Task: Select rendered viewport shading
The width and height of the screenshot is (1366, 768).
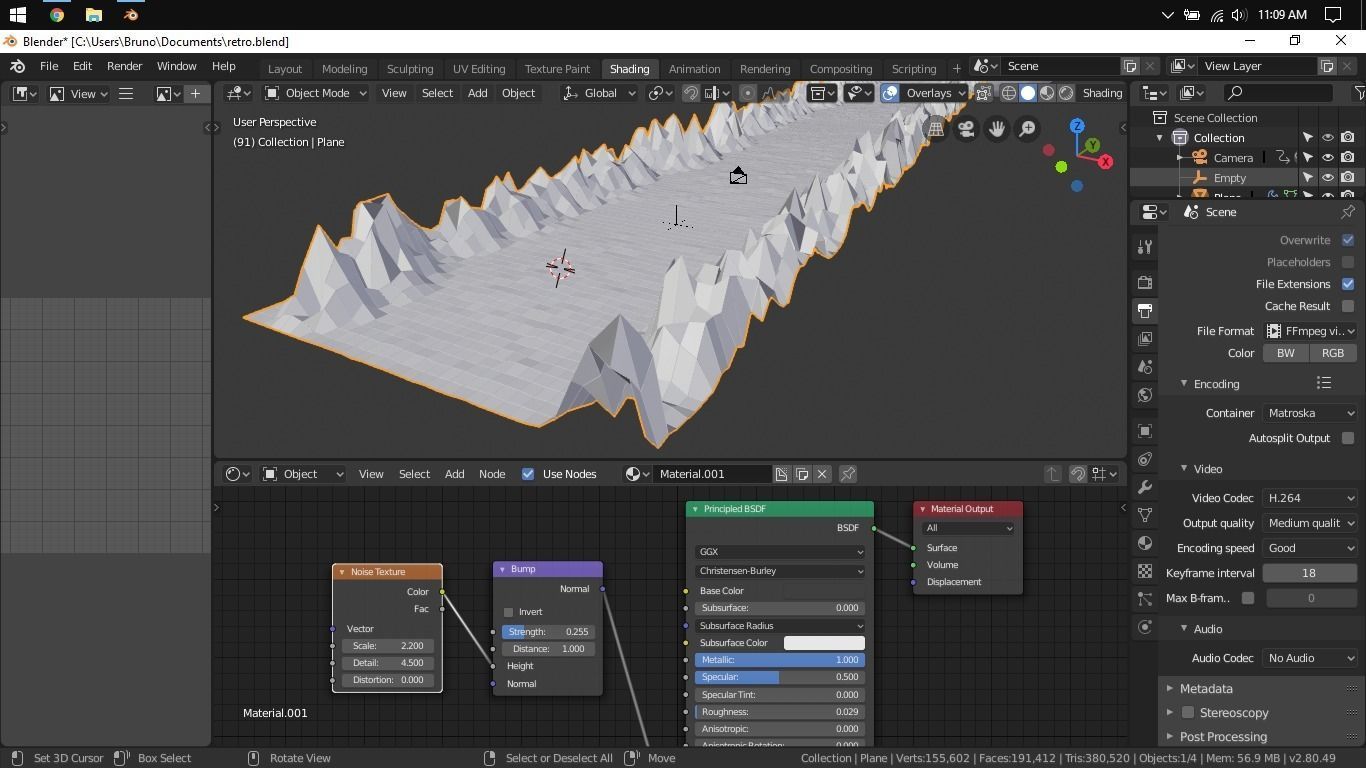Action: coord(1066,93)
